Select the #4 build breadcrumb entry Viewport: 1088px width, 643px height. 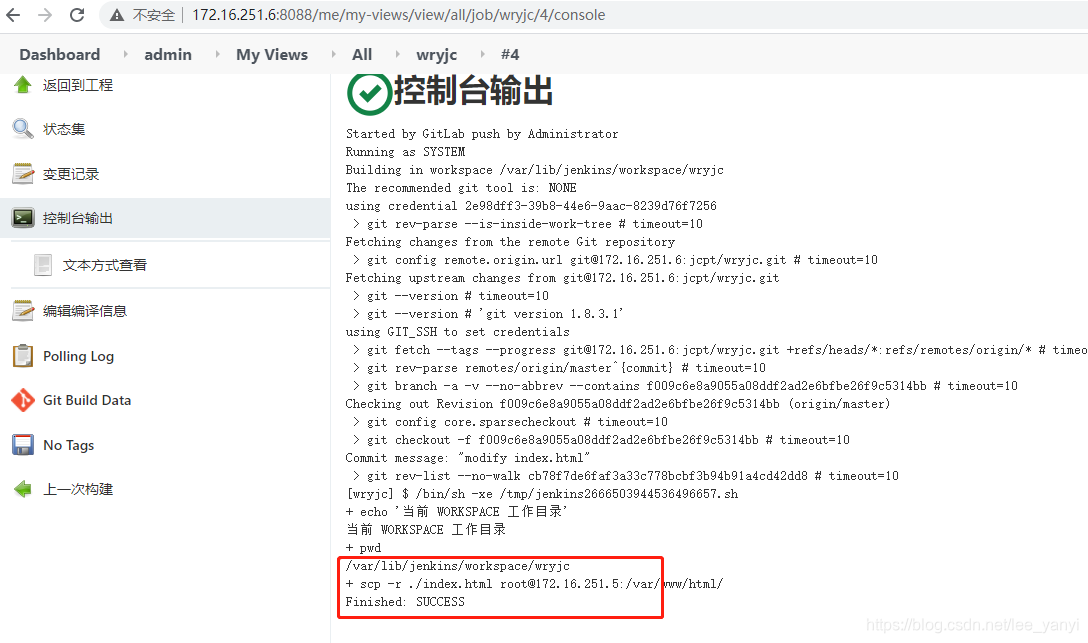point(510,54)
